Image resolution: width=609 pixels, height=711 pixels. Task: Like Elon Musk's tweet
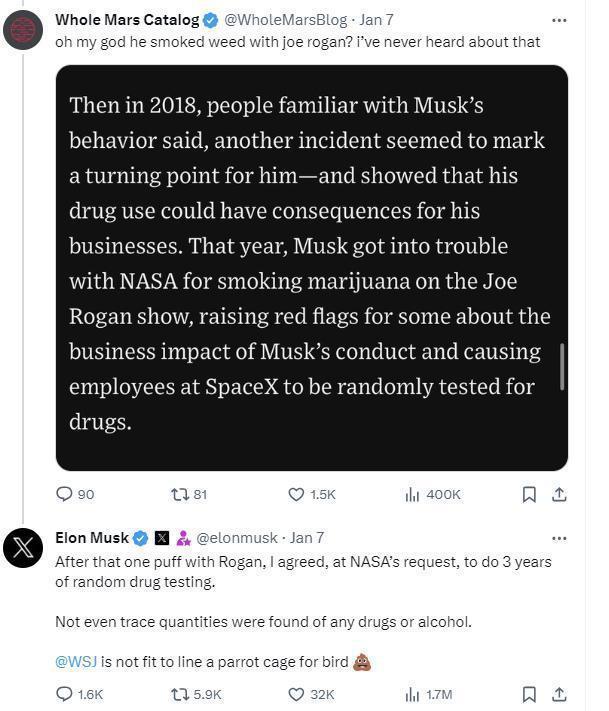296,694
